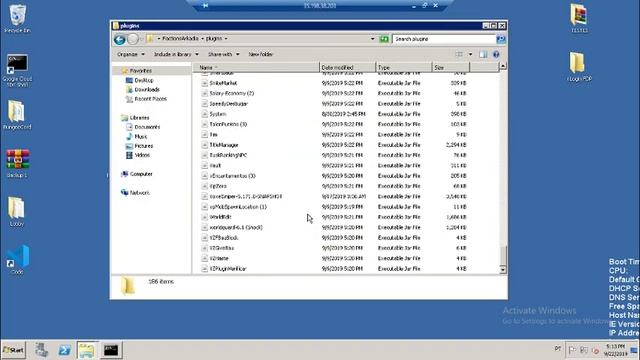Select the WorldEdit file row

click(335, 217)
